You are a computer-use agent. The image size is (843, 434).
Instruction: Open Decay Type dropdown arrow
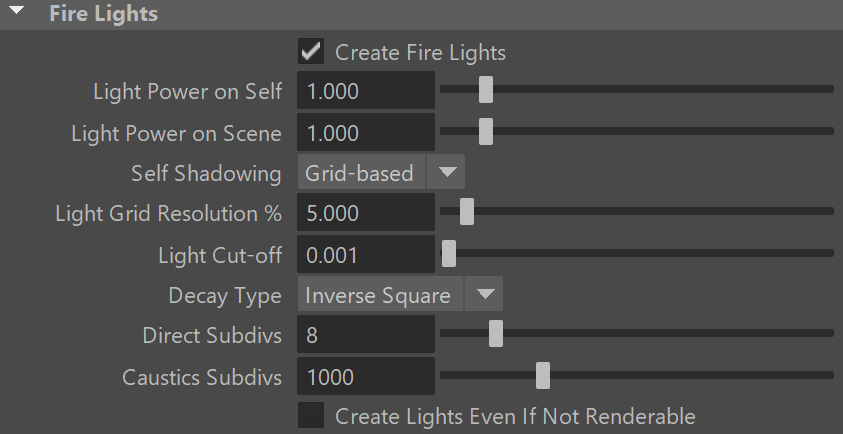pos(485,295)
